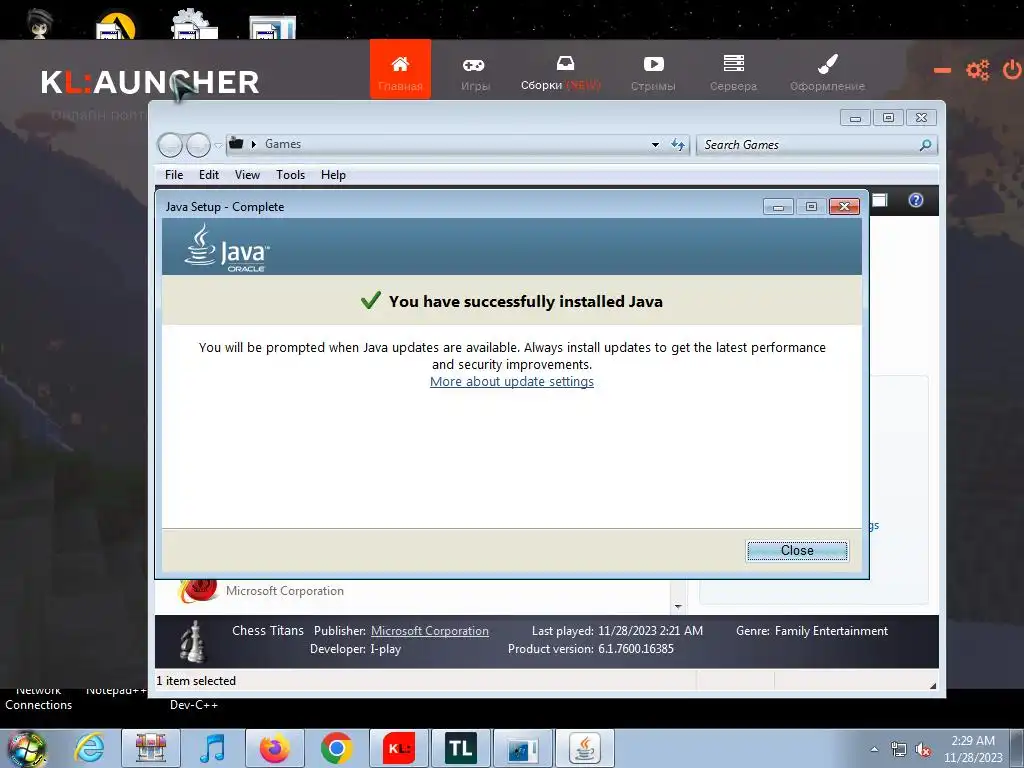Screen dimensions: 1024x768
Task: Open the Игры tab in KLauncher
Action: tap(475, 73)
